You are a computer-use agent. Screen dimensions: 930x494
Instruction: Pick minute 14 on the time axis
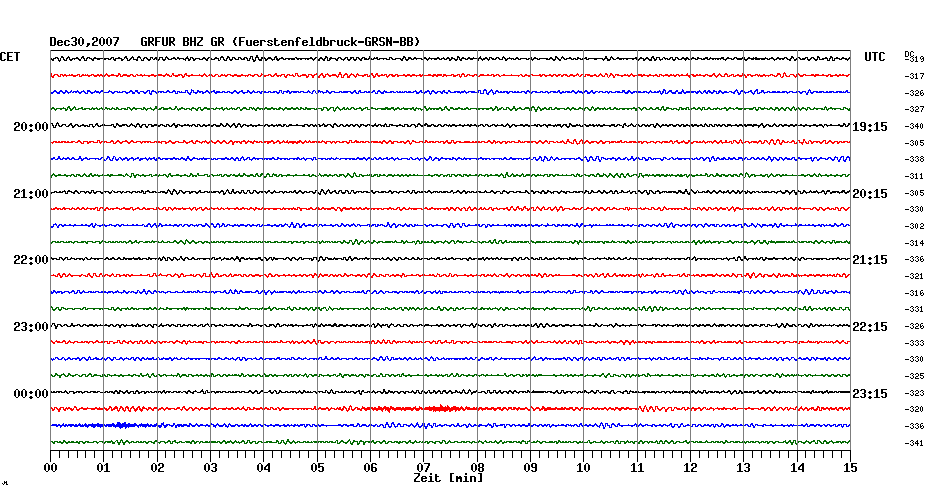(797, 468)
